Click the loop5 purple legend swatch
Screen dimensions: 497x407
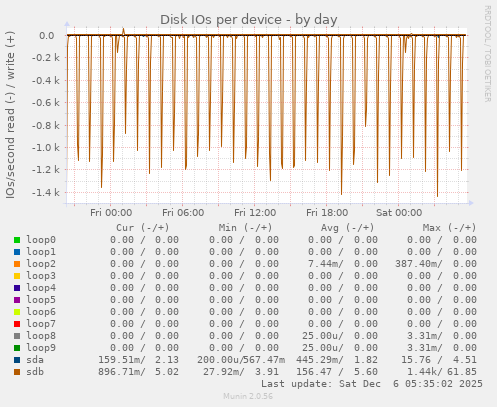click(x=17, y=300)
